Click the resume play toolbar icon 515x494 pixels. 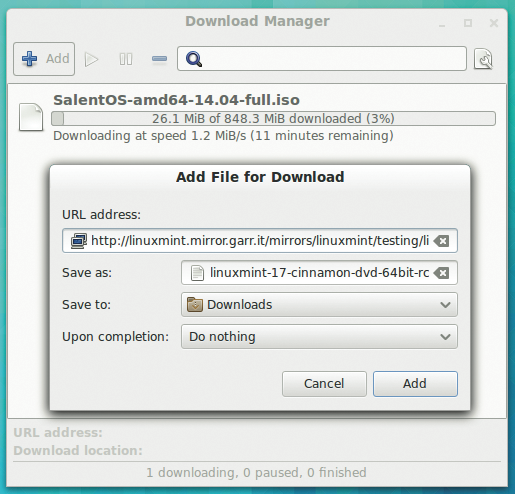(91, 59)
